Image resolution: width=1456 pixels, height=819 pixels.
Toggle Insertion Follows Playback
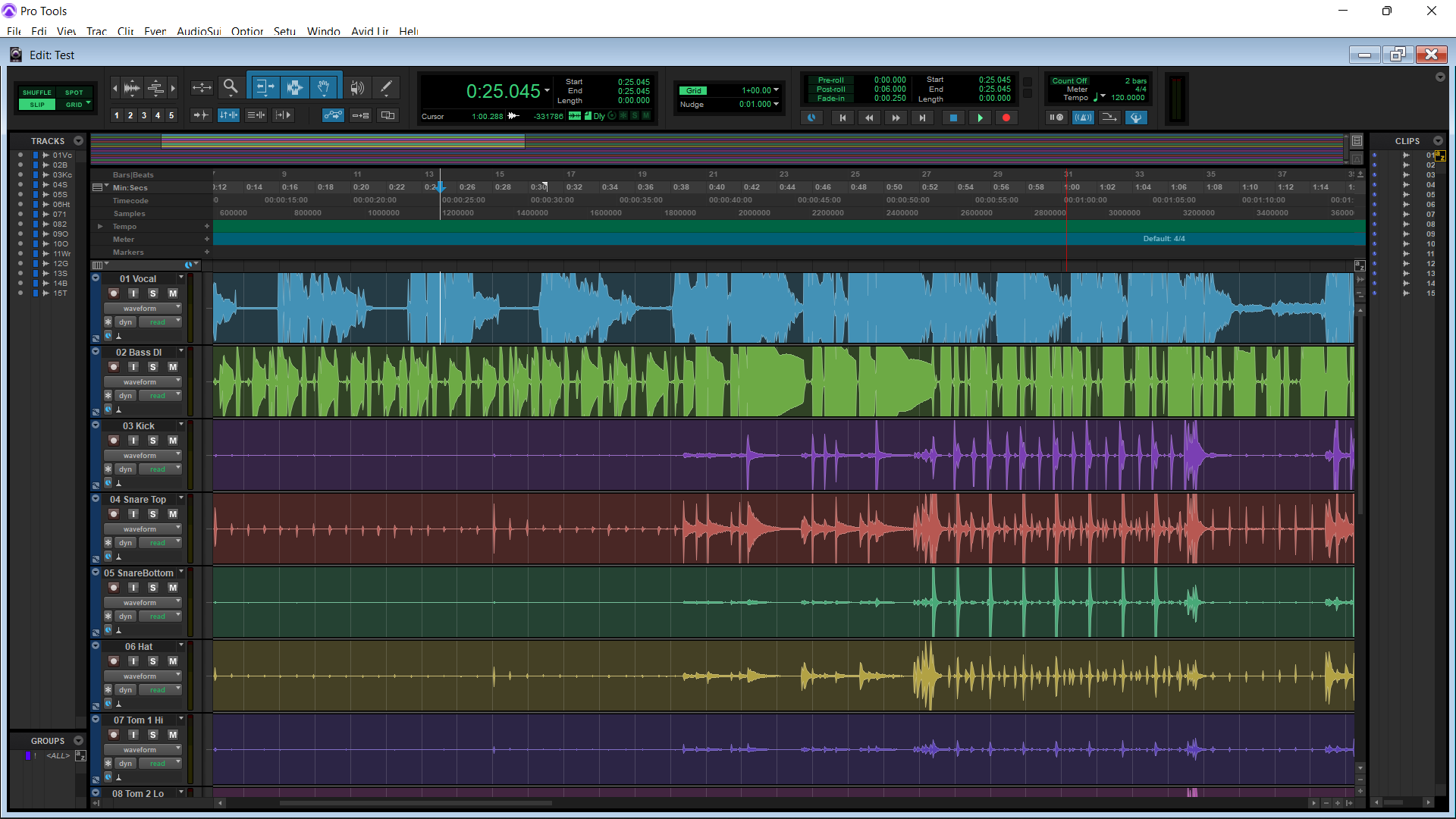click(x=283, y=115)
